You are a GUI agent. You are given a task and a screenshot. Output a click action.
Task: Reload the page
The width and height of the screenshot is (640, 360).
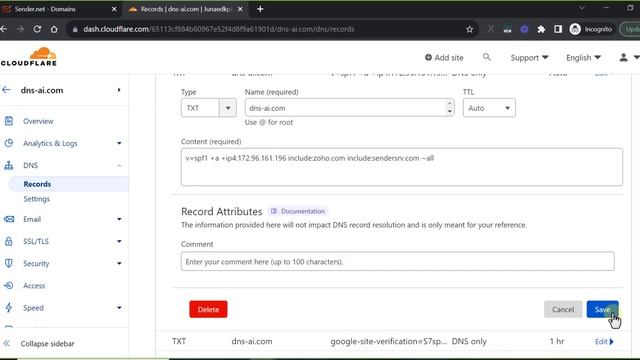point(37,29)
